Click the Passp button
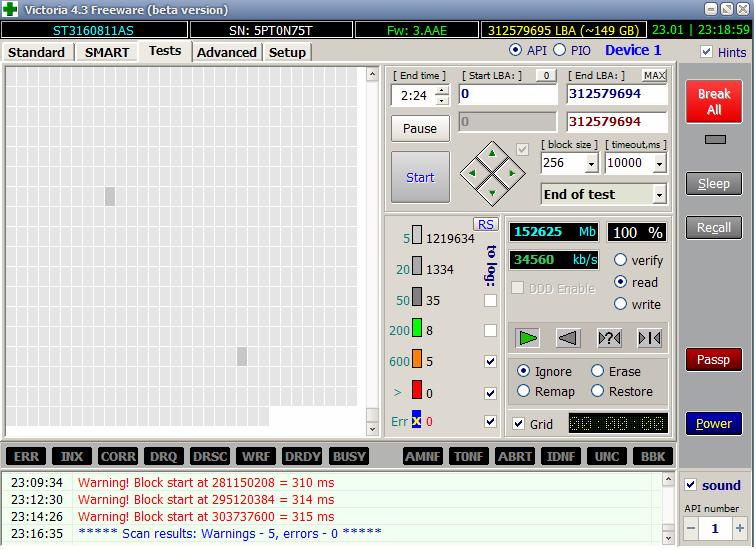Viewport: 756px width, 551px height. (x=714, y=359)
